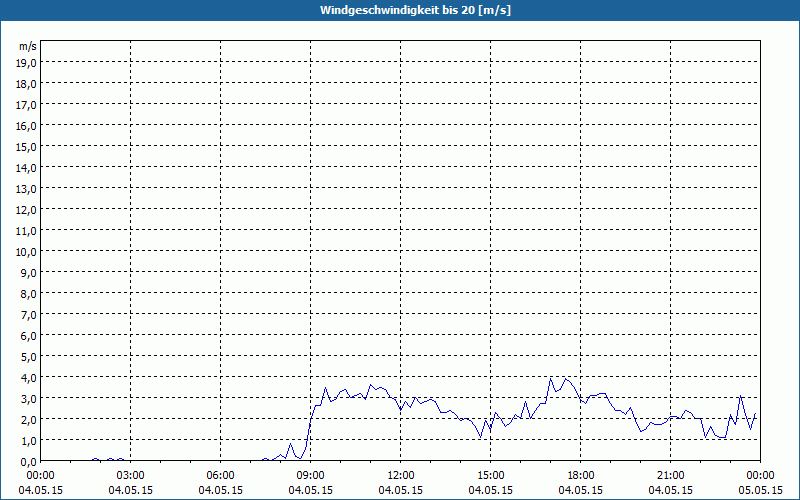Click the '18,0' y-axis label
Image resolution: width=800 pixels, height=500 pixels.
[x=26, y=84]
